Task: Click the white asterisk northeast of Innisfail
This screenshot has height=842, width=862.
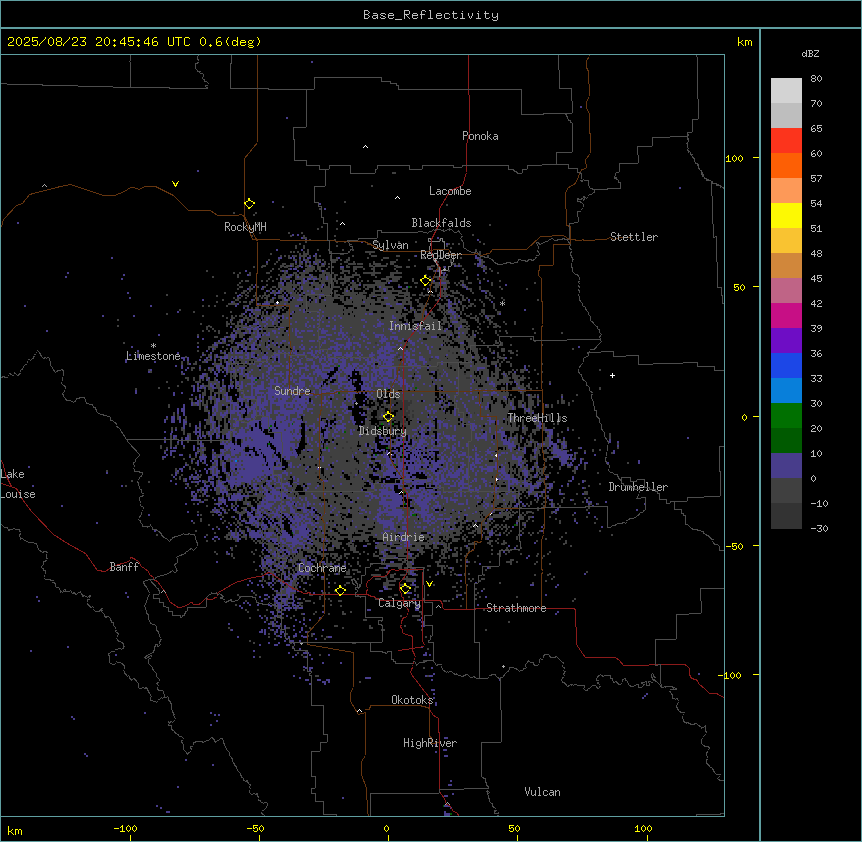Action: coord(502,303)
